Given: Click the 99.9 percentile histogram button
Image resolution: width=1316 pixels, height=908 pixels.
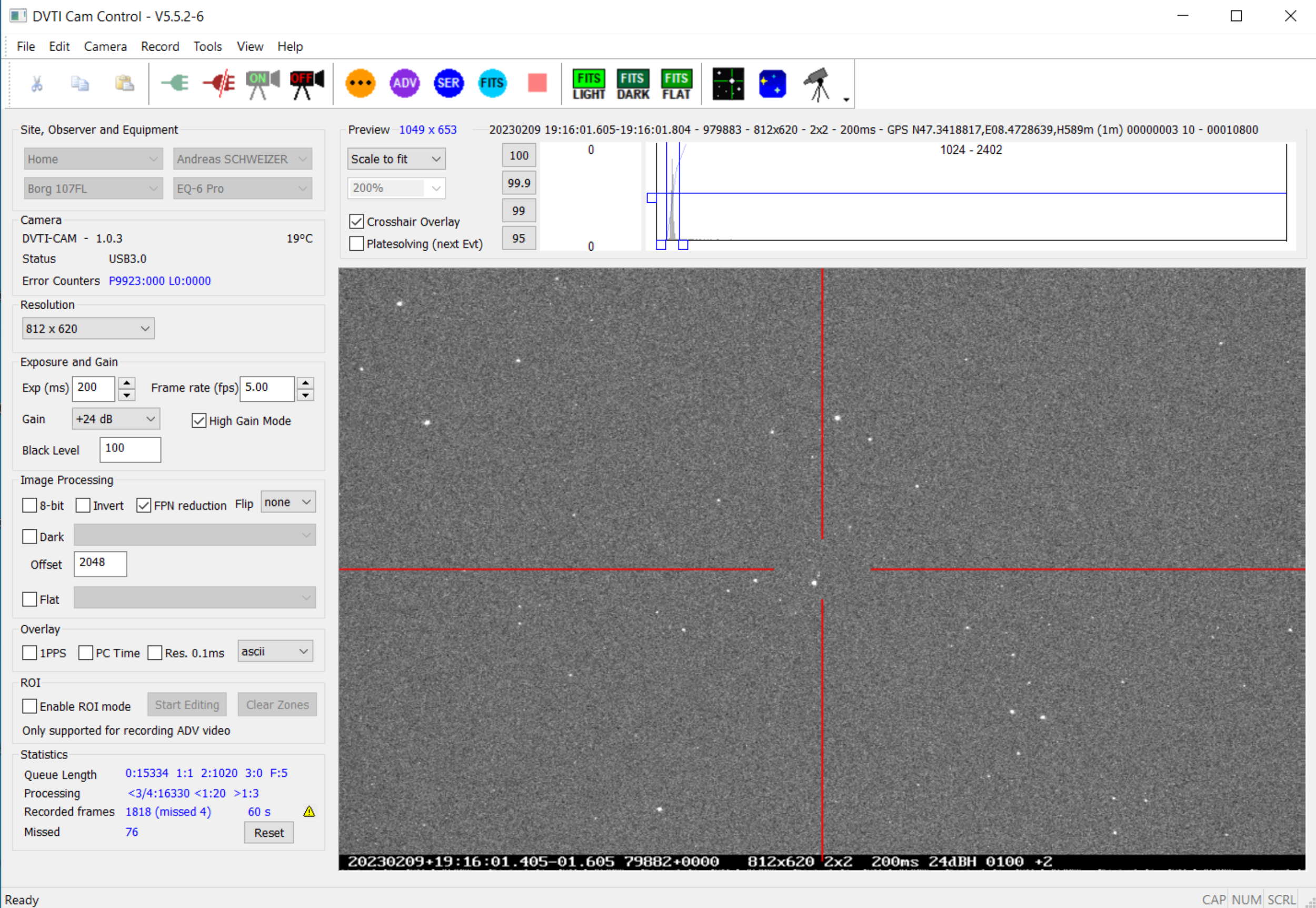Looking at the screenshot, I should (x=519, y=183).
